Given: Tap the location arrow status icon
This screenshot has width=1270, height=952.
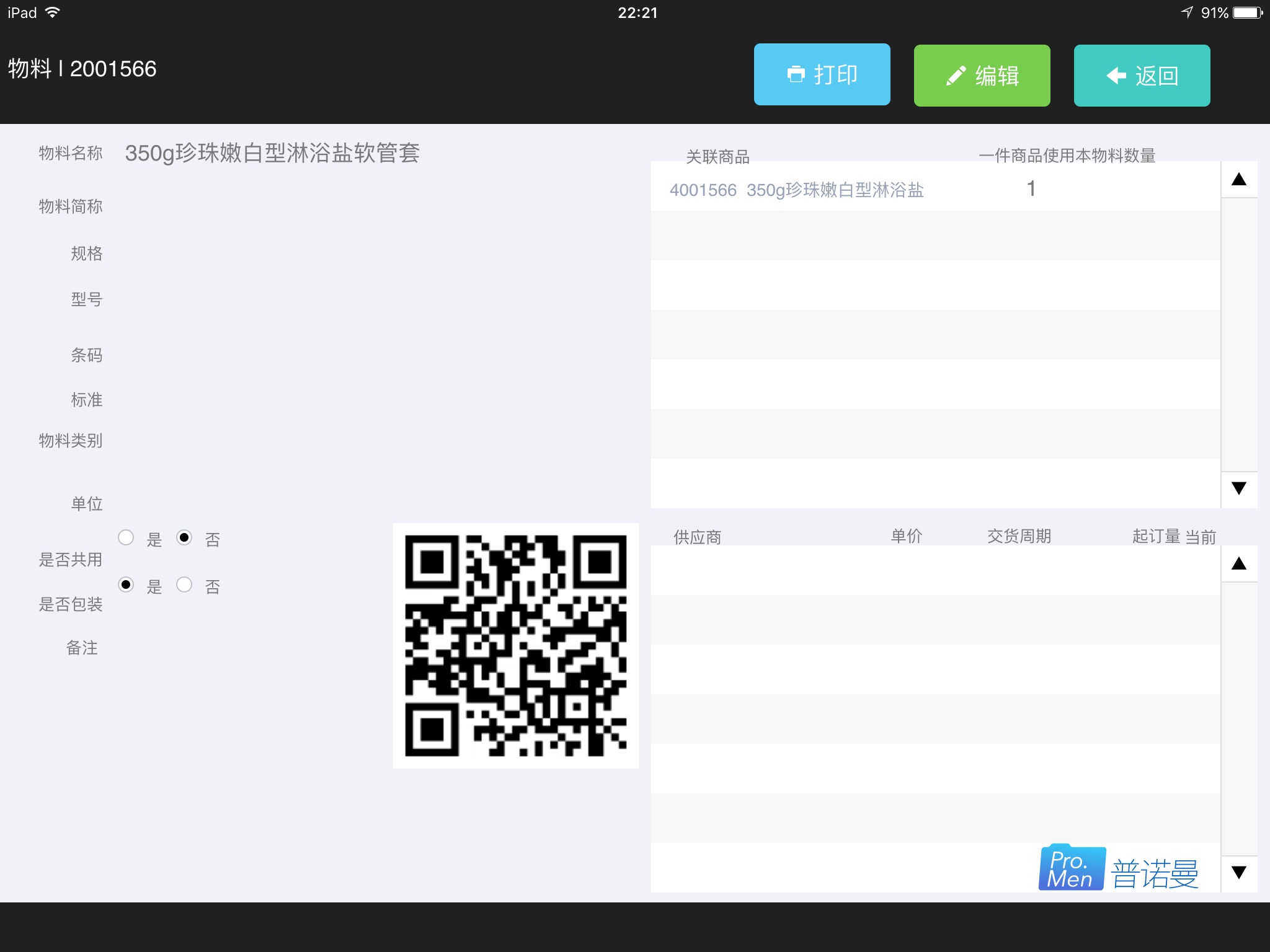Looking at the screenshot, I should (x=1187, y=12).
